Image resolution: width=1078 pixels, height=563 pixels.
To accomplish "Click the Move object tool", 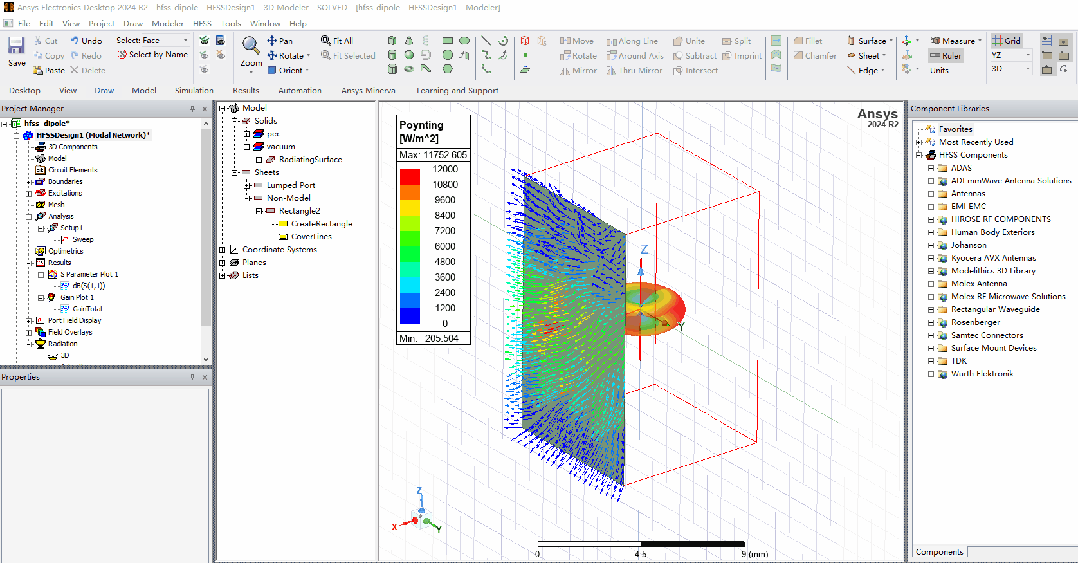I will click(x=576, y=41).
